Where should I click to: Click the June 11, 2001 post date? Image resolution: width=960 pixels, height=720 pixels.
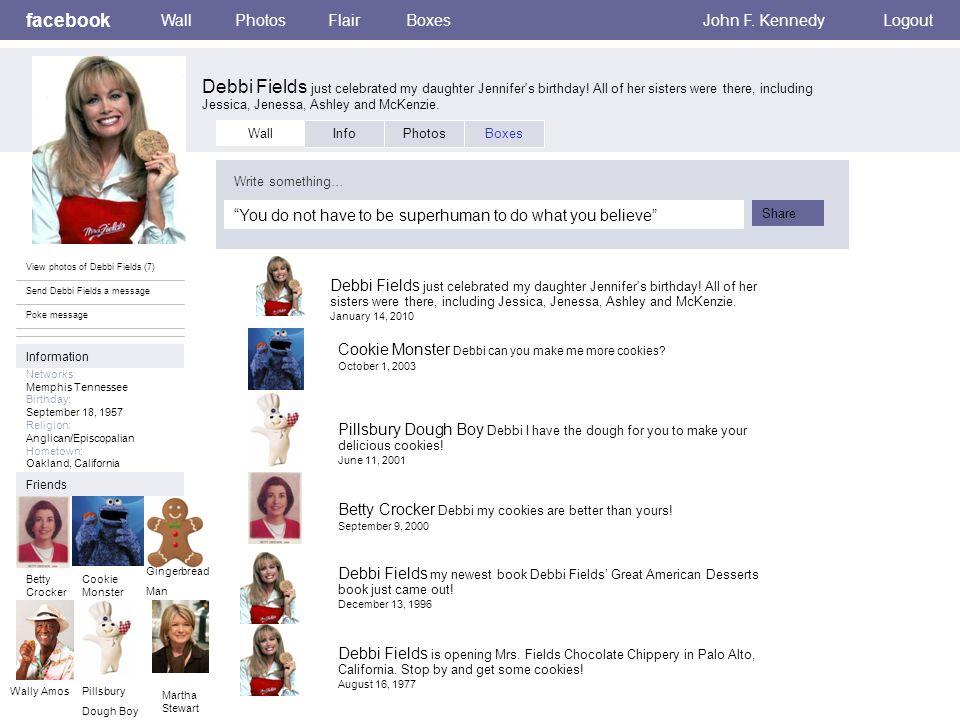click(372, 460)
